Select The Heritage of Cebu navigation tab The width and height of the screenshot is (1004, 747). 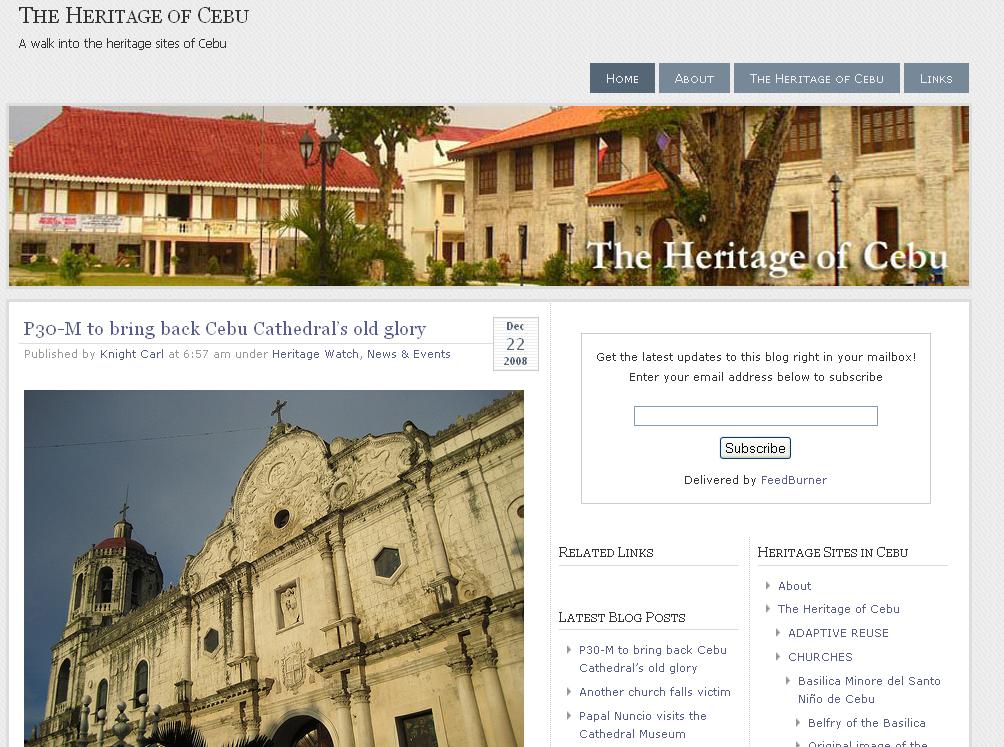coord(817,78)
